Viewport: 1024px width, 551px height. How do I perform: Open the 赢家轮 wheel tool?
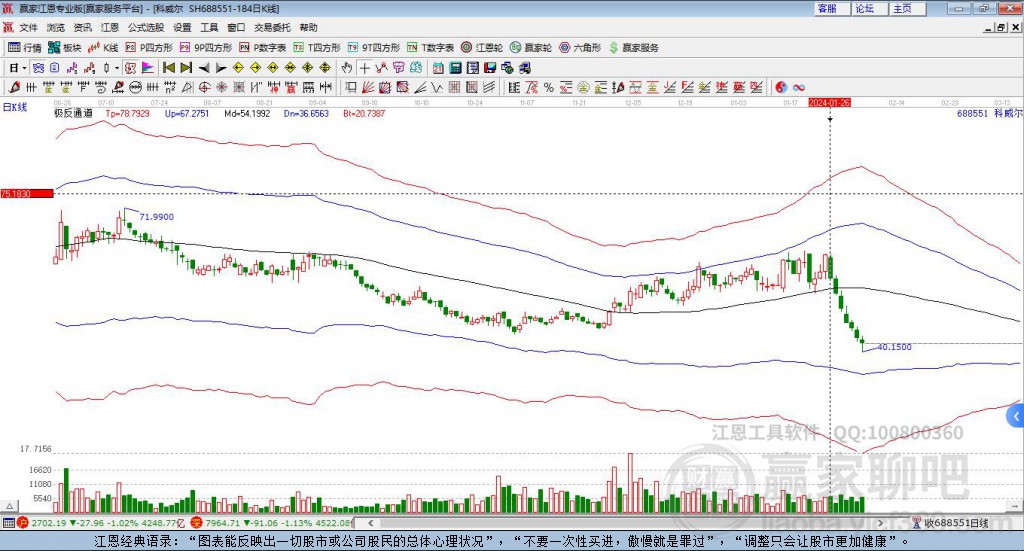click(531, 48)
